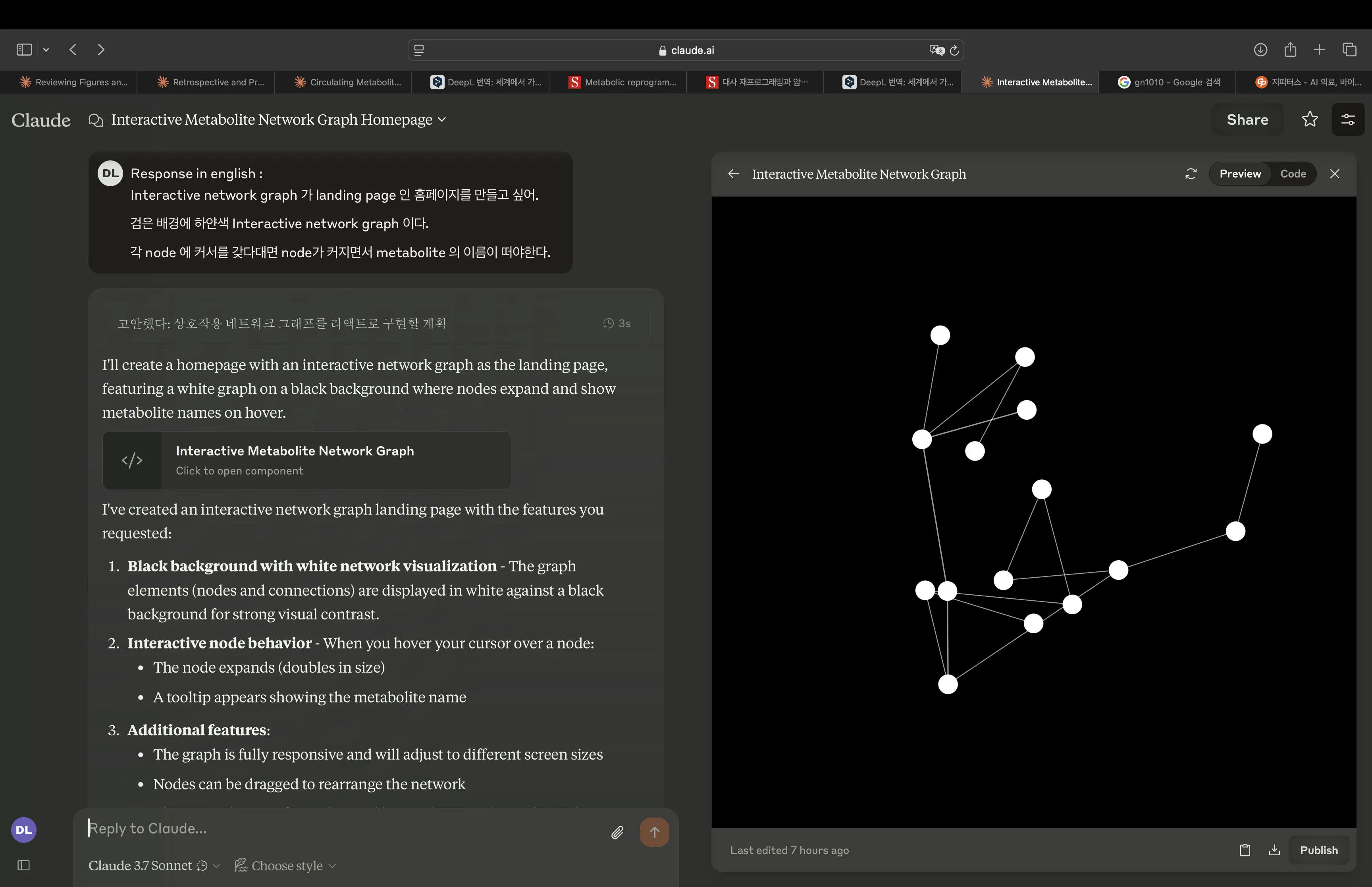Switch artifact view to Code
The height and width of the screenshot is (887, 1372).
click(1293, 174)
